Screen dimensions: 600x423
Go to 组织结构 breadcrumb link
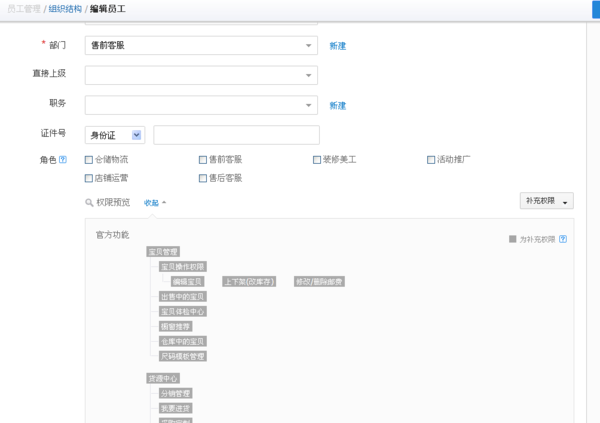click(65, 9)
